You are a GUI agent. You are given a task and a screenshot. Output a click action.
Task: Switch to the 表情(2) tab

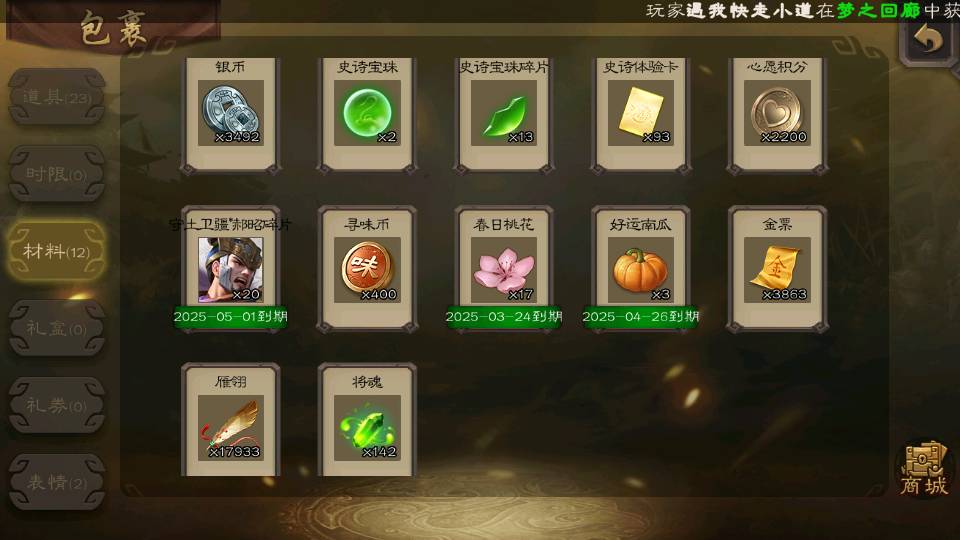56,482
